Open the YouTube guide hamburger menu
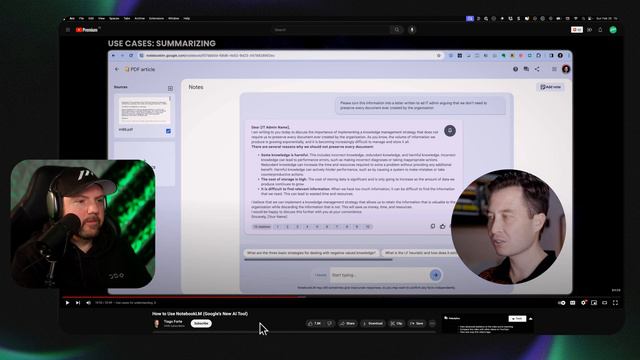The image size is (640, 360). point(68,30)
